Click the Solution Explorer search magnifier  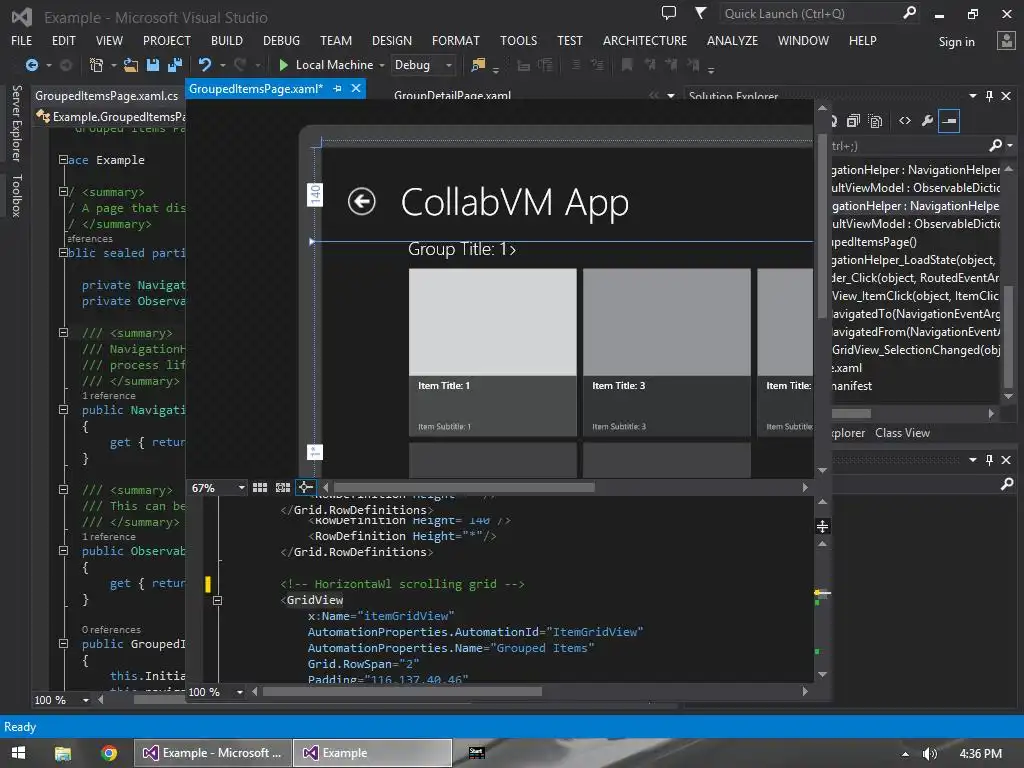(x=995, y=146)
